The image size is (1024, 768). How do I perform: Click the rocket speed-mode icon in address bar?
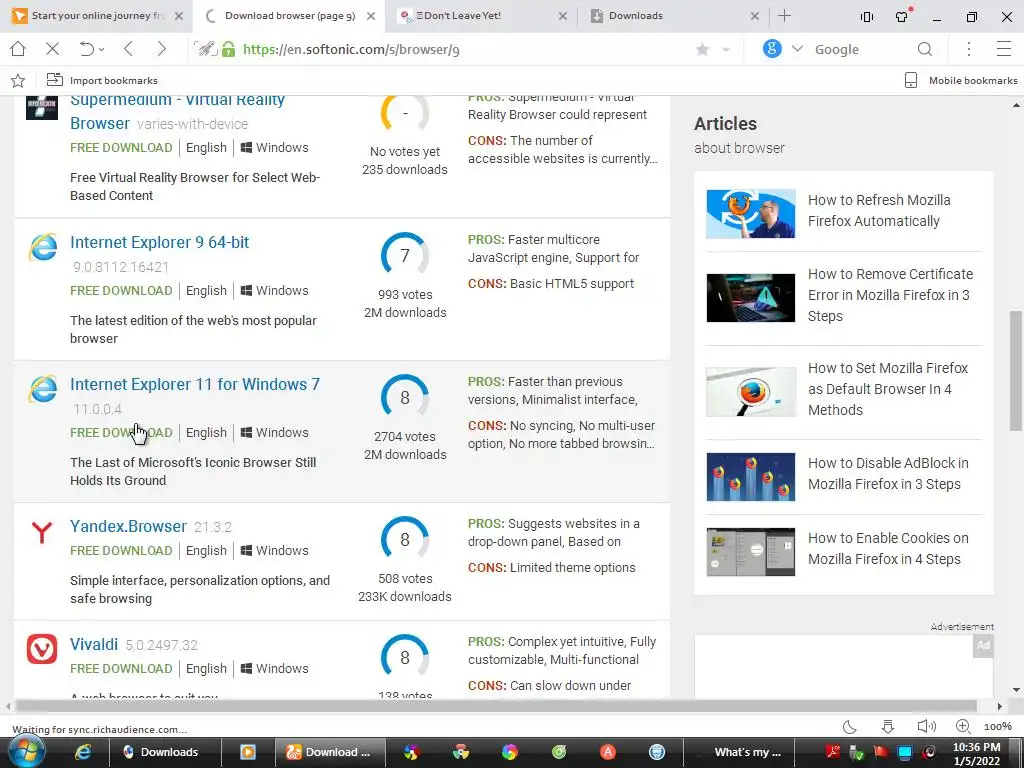tap(206, 49)
